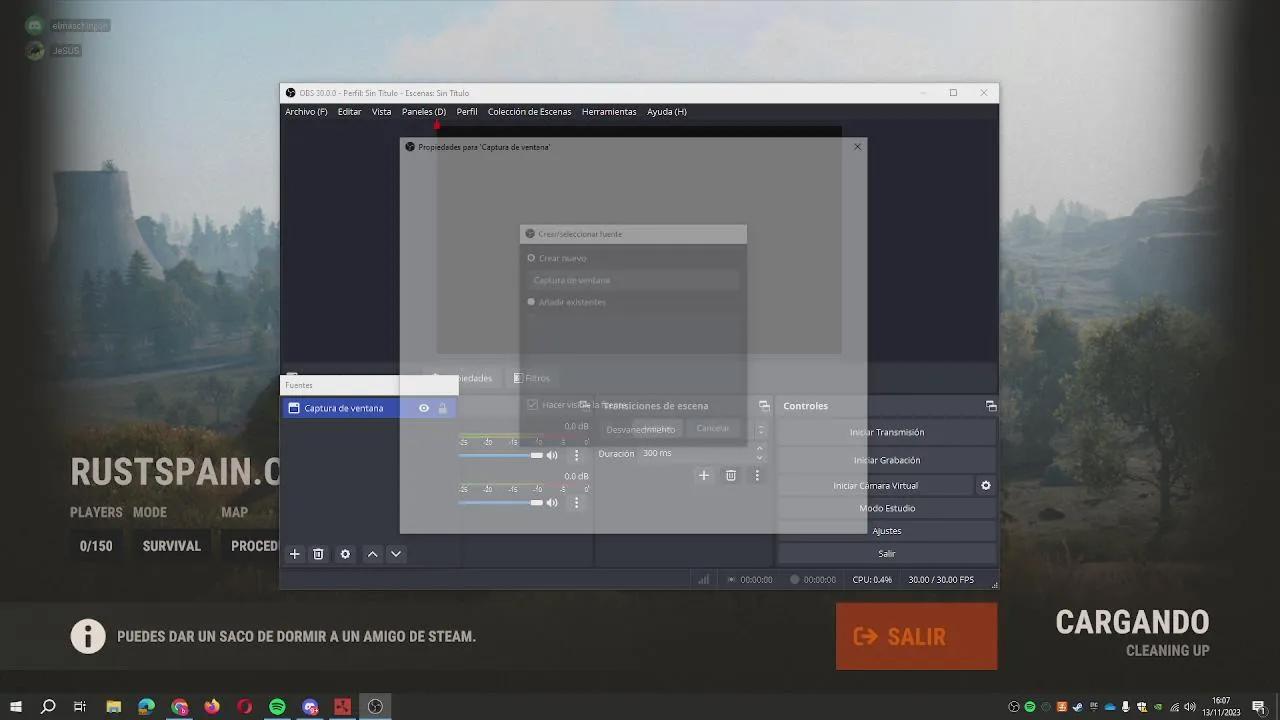Switch to OBS Studio taskbar icon
Image resolution: width=1280 pixels, height=720 pixels.
click(375, 707)
